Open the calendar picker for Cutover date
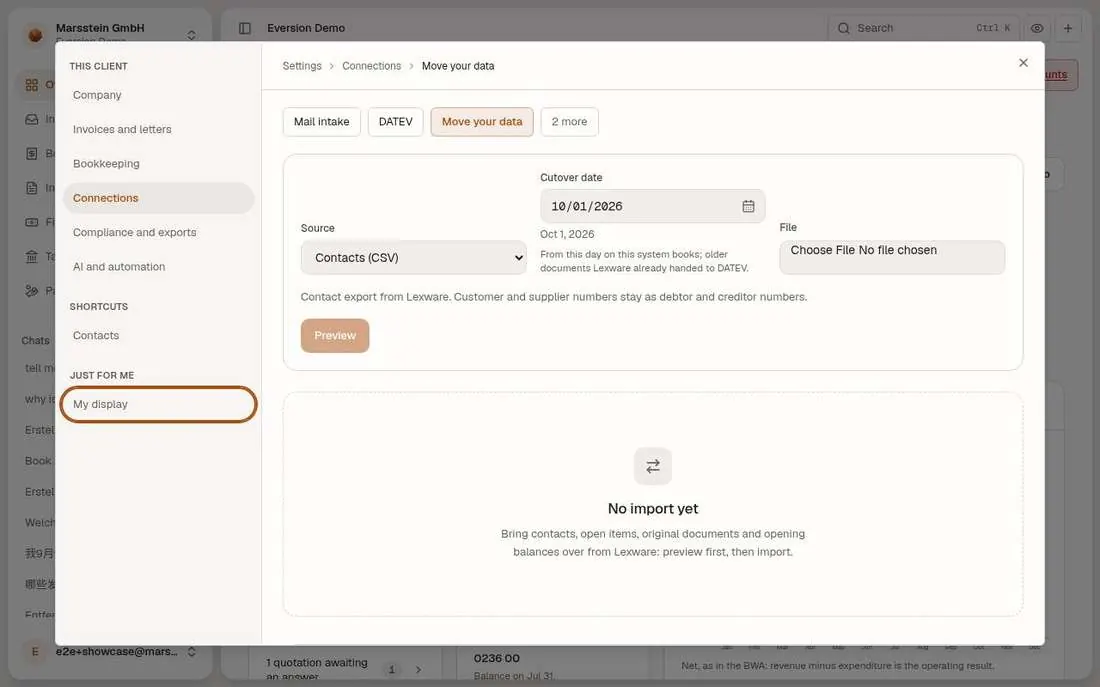Screen dimensions: 1100x687 pos(749,206)
